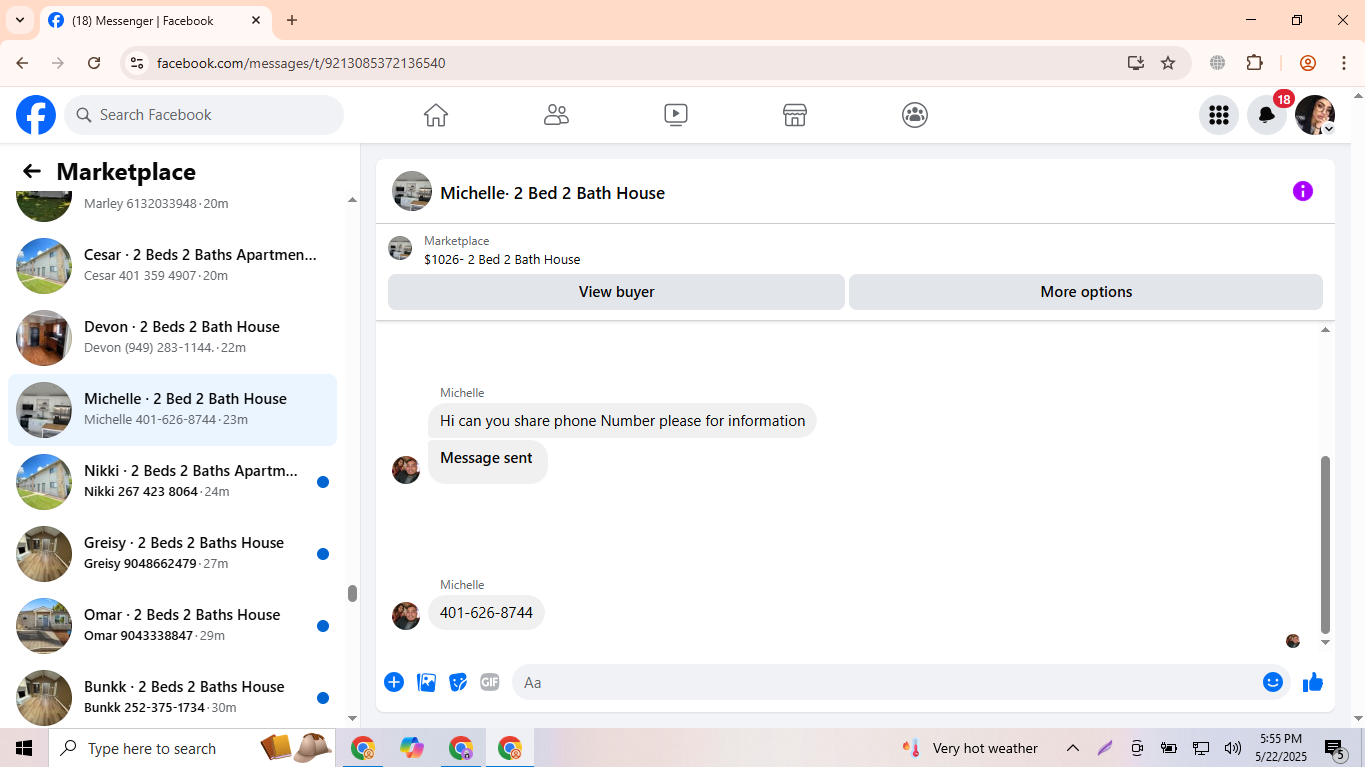Click the Message sent bubble

(x=487, y=462)
